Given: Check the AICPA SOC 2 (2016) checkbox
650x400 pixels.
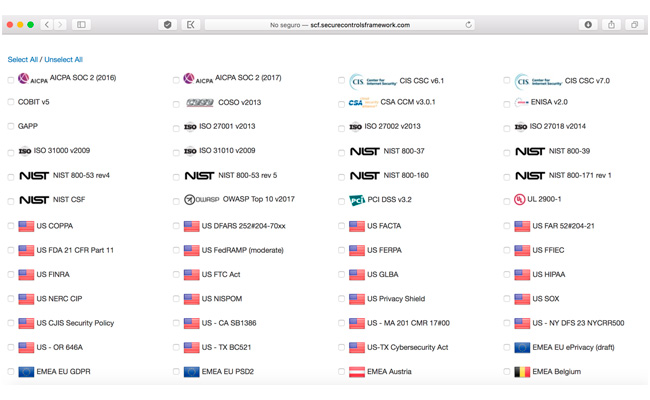Looking at the screenshot, I should (11, 79).
